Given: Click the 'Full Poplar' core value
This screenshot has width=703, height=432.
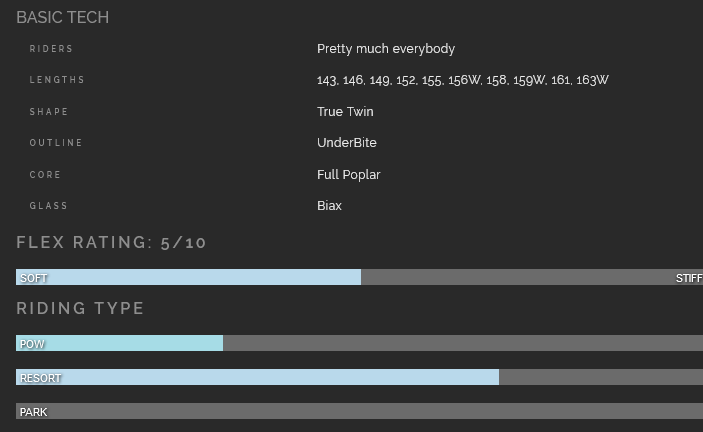Looking at the screenshot, I should coord(349,175).
